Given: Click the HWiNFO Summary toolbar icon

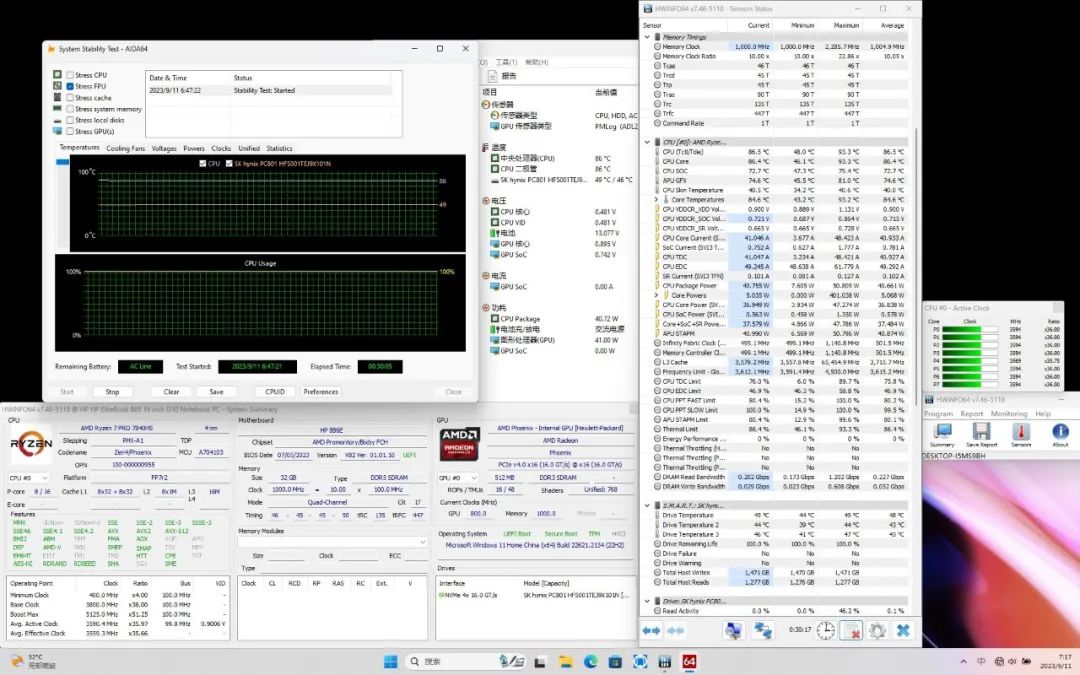Looking at the screenshot, I should 942,435.
